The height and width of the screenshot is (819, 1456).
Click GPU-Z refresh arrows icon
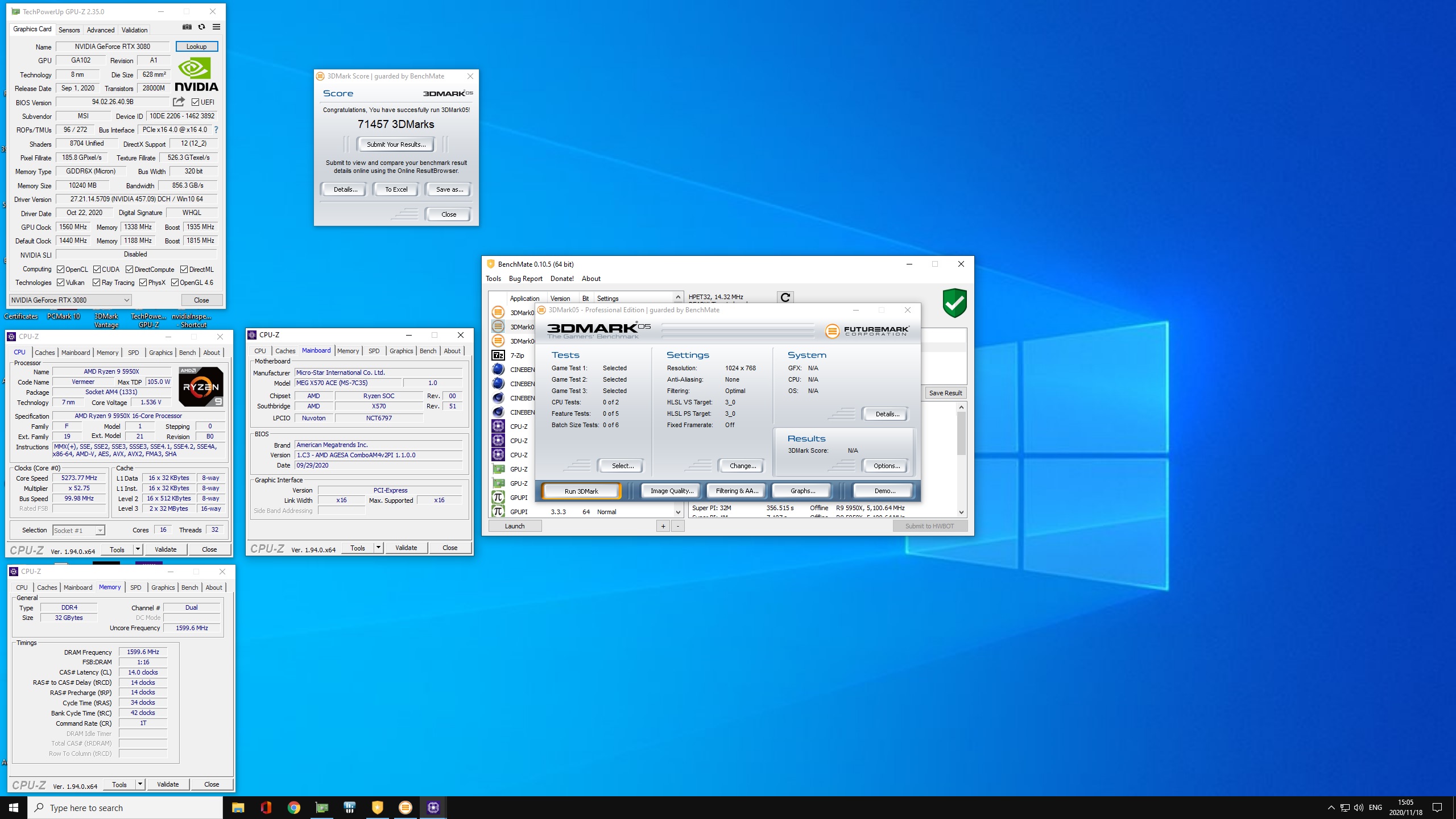(x=201, y=27)
